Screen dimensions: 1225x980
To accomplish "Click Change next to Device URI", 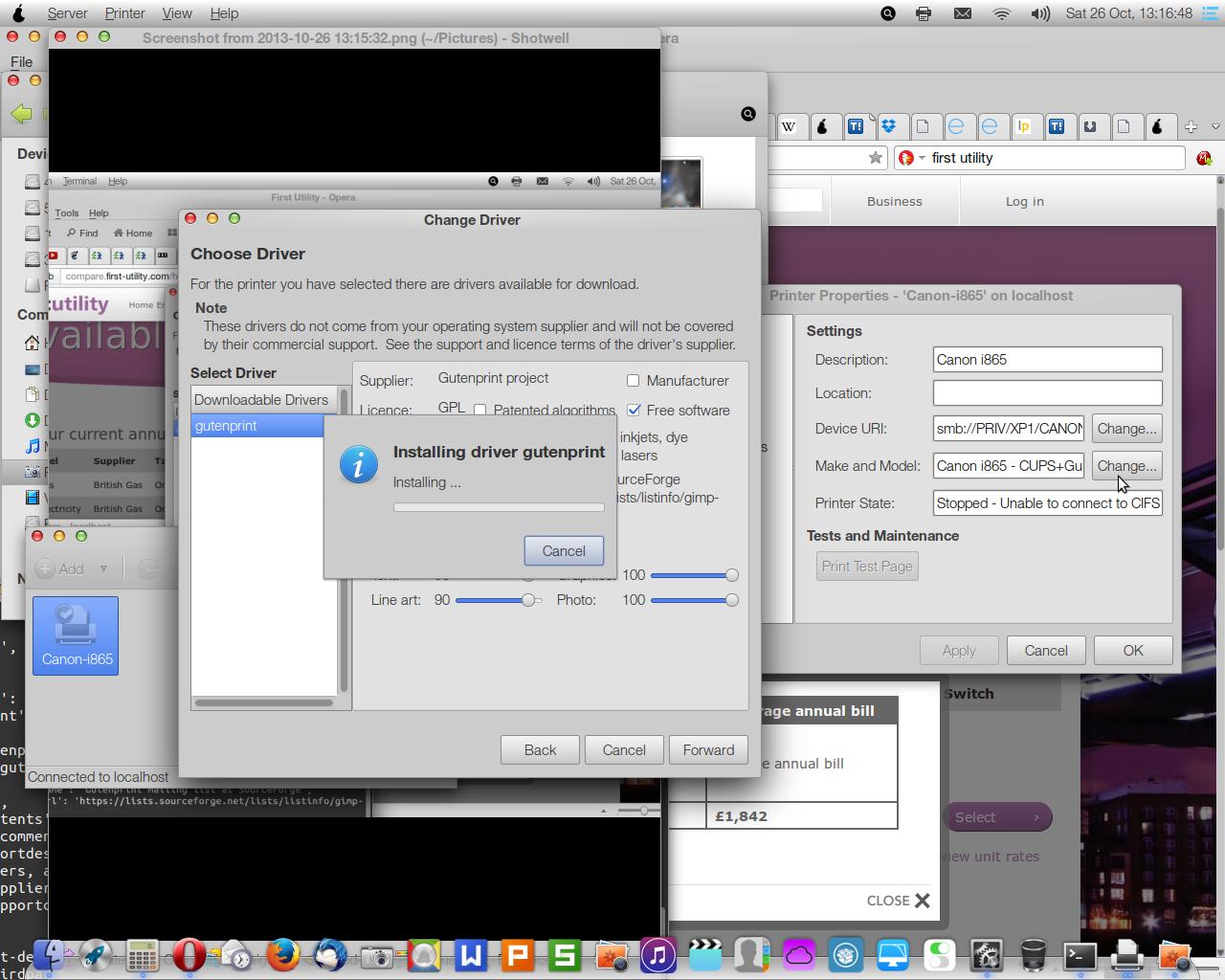I will (x=1126, y=429).
